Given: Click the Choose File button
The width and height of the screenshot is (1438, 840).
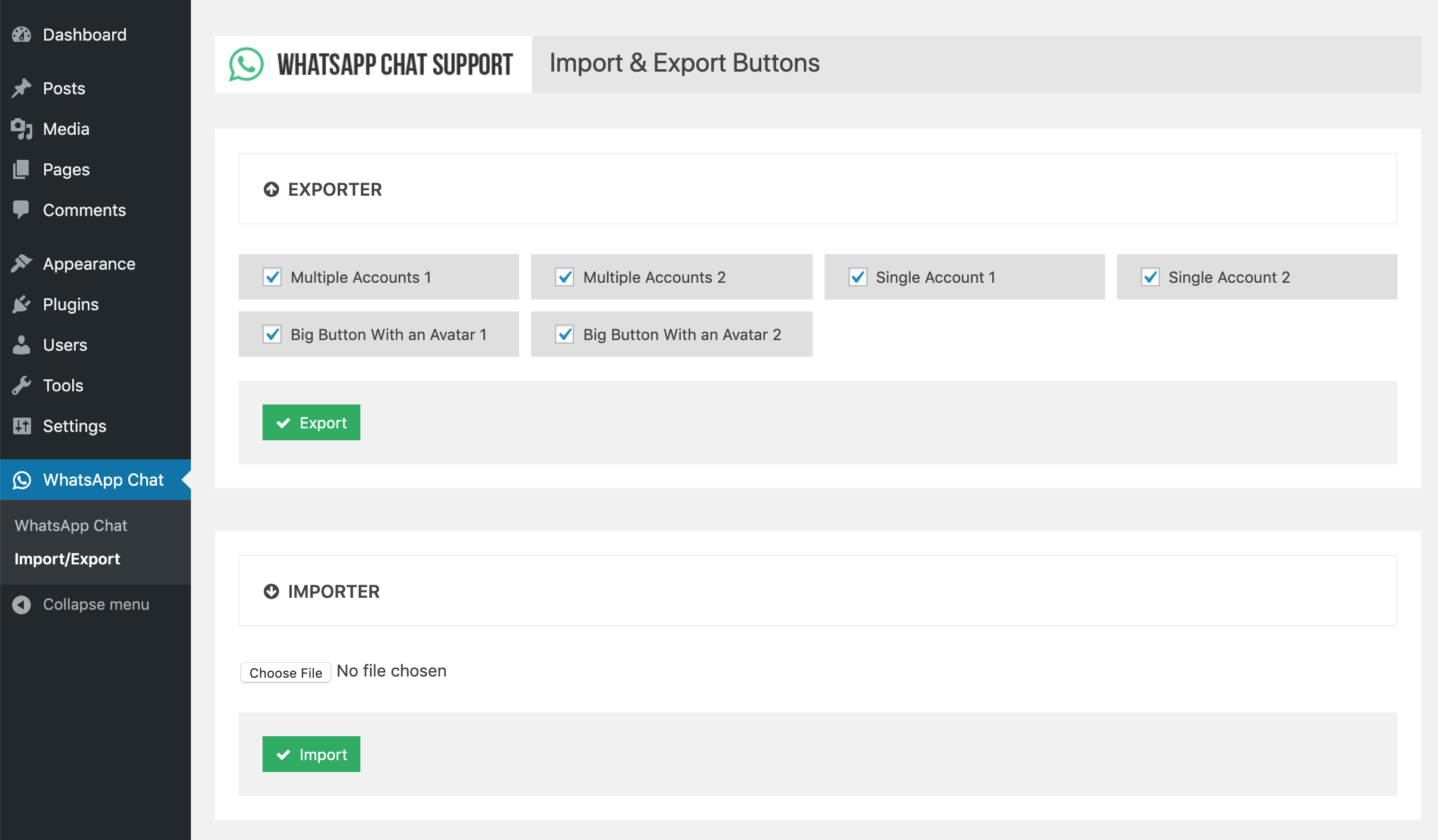Looking at the screenshot, I should (286, 672).
